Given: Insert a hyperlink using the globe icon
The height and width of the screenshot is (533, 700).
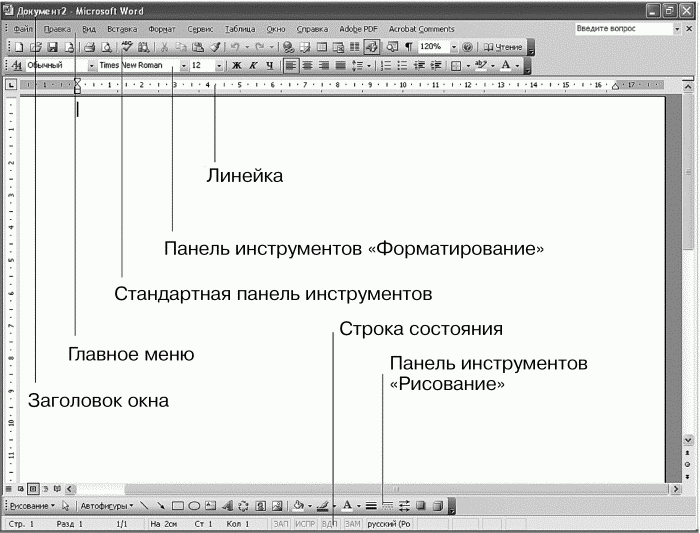Looking at the screenshot, I should tap(288, 47).
